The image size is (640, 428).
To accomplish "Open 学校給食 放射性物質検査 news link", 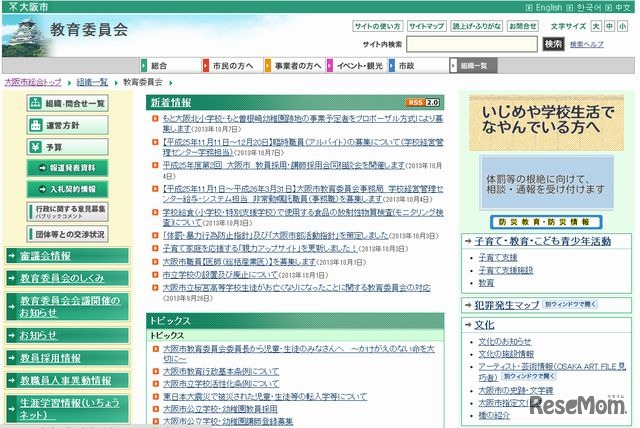I will [302, 217].
